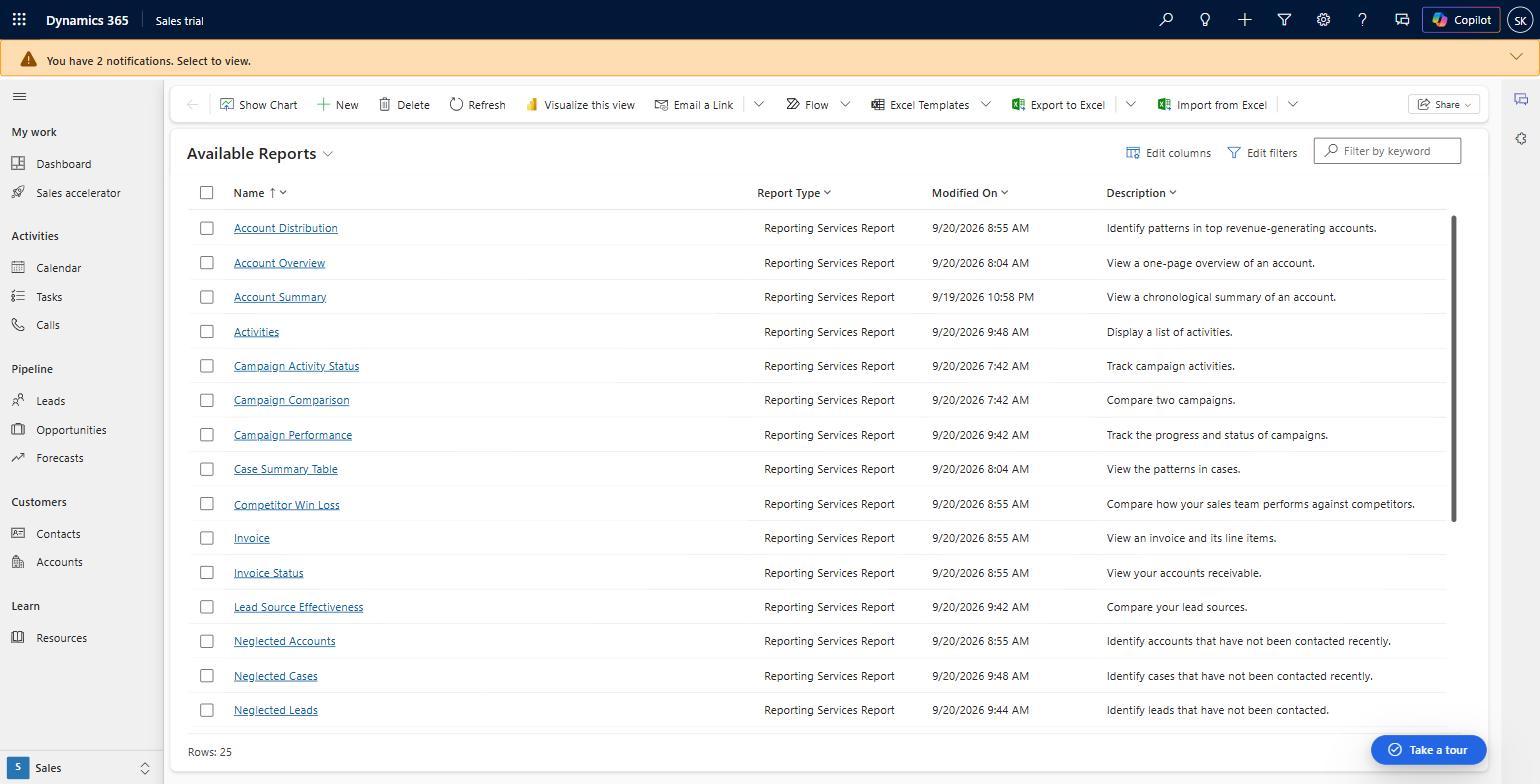1540x784 pixels.
Task: Click Excel Templates command
Action: [919, 105]
